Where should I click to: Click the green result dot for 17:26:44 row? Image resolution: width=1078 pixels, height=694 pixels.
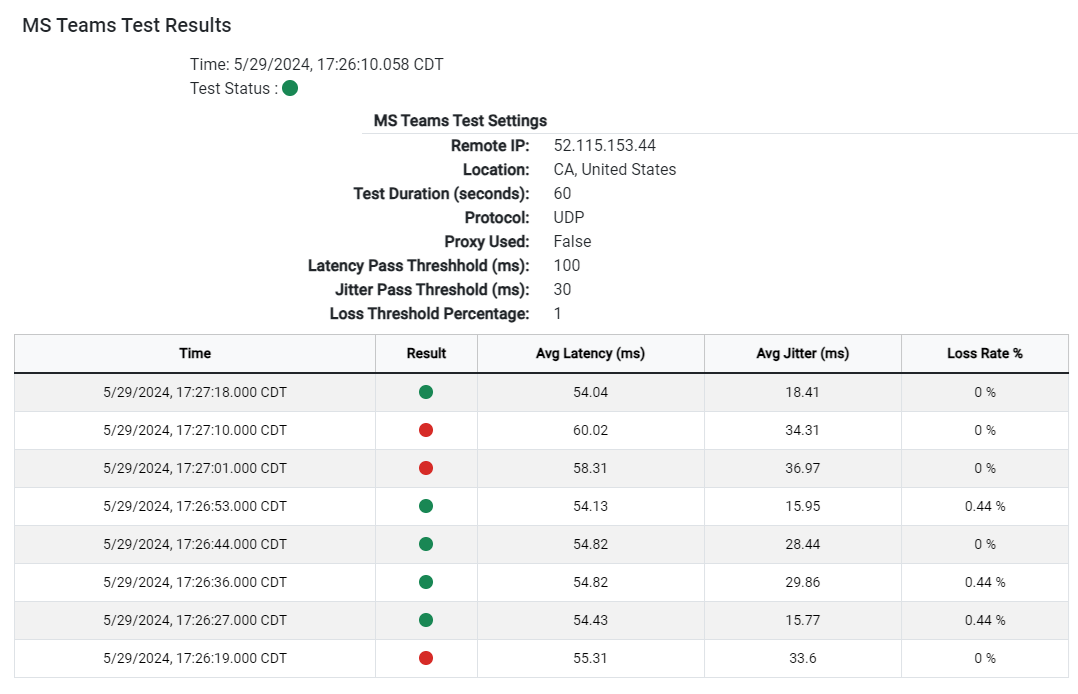[426, 544]
